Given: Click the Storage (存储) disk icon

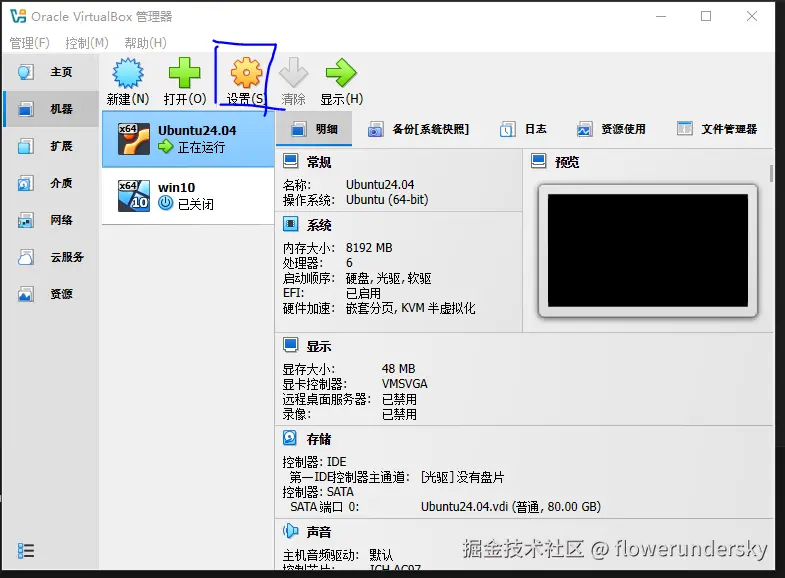Looking at the screenshot, I should (x=290, y=438).
